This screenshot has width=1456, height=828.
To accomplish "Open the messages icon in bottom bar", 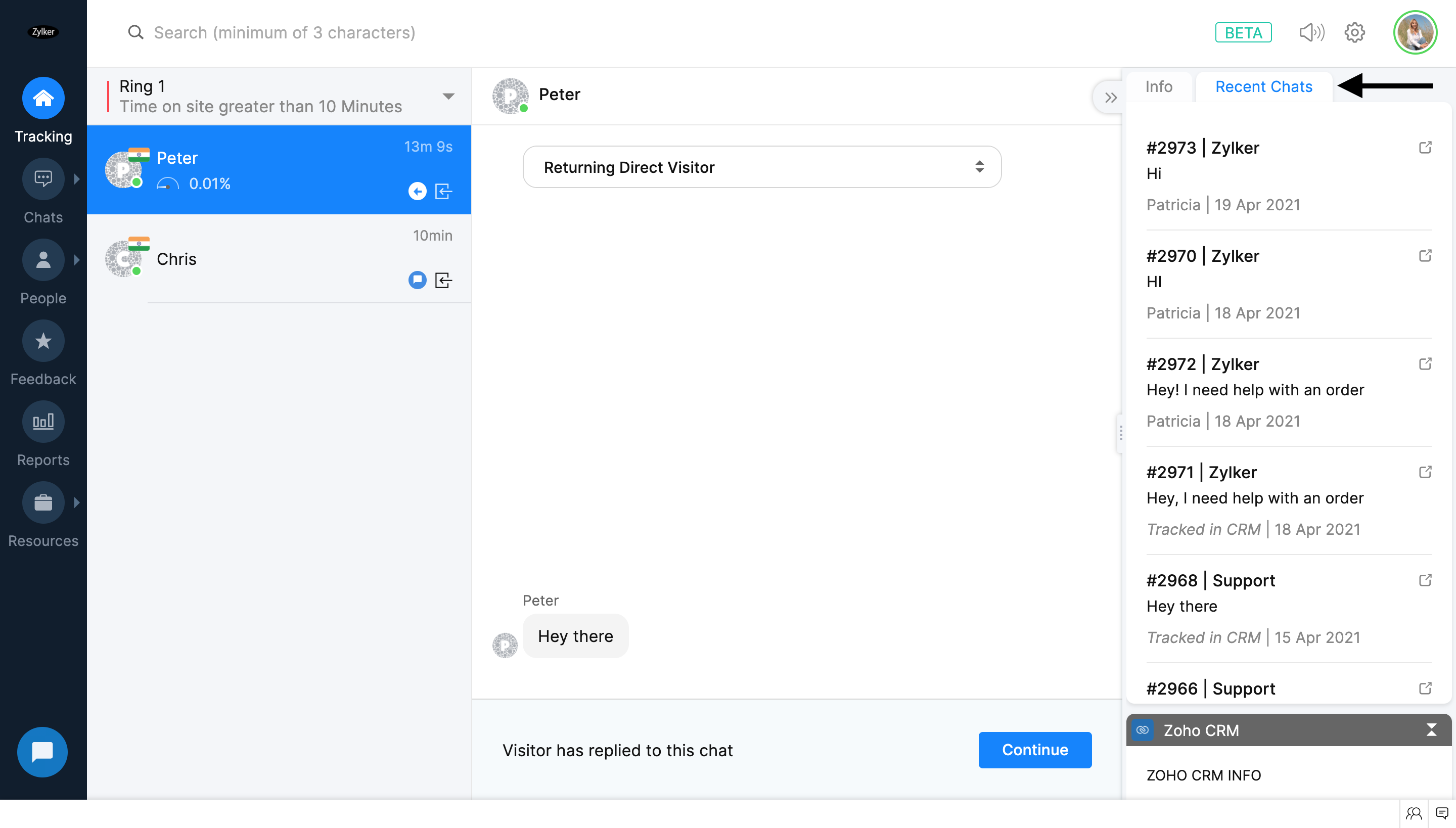I will pyautogui.click(x=1442, y=813).
